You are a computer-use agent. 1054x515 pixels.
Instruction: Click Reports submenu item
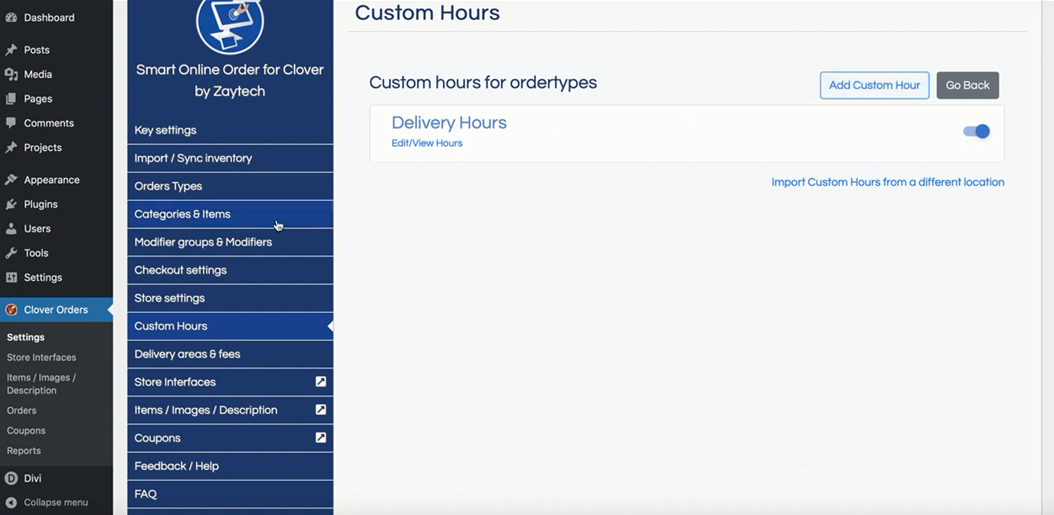[x=24, y=450]
